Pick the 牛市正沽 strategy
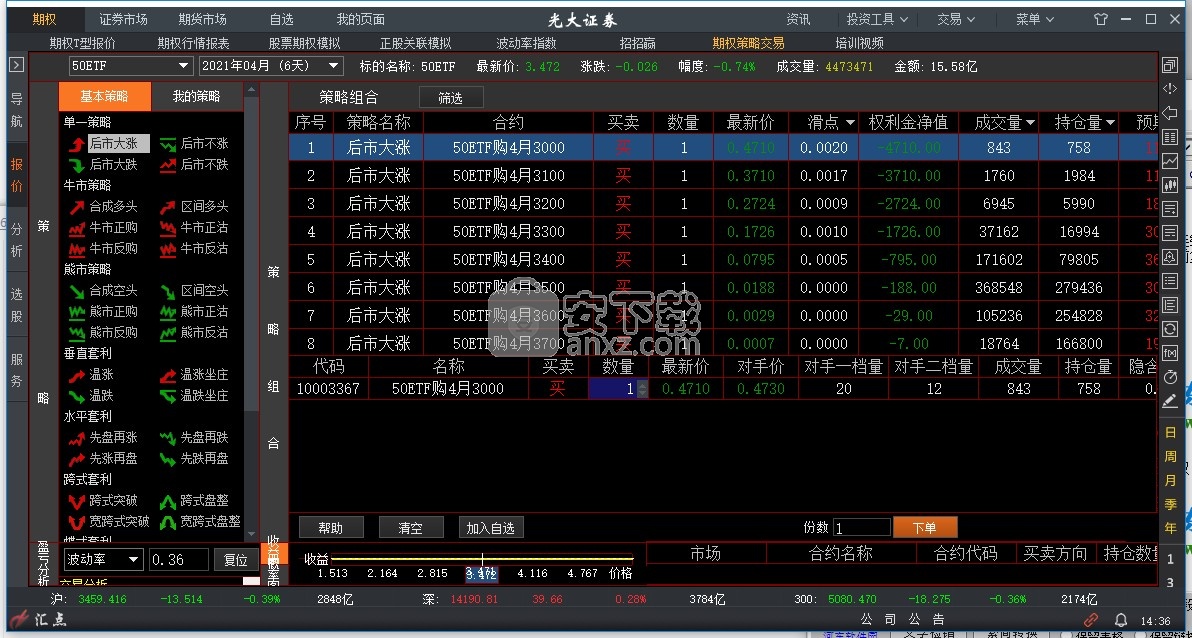The height and width of the screenshot is (638, 1192). tap(194, 227)
